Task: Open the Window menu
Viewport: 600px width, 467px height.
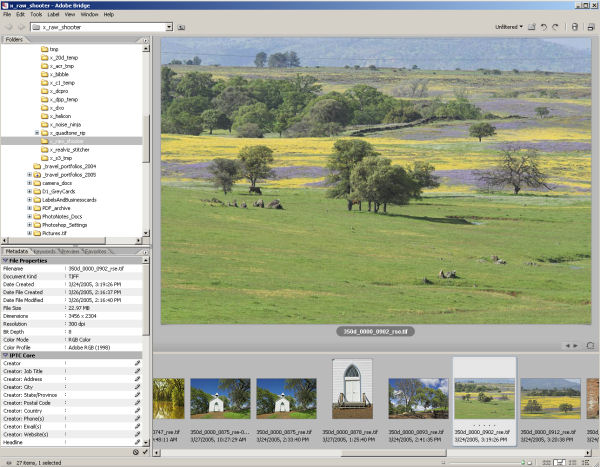Action: 90,15
